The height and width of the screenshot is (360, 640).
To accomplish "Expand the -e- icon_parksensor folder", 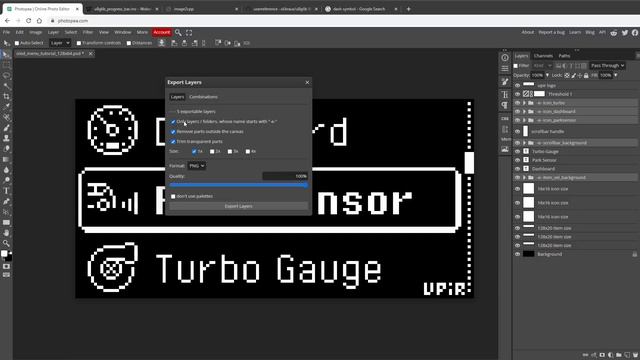I will click(524, 120).
